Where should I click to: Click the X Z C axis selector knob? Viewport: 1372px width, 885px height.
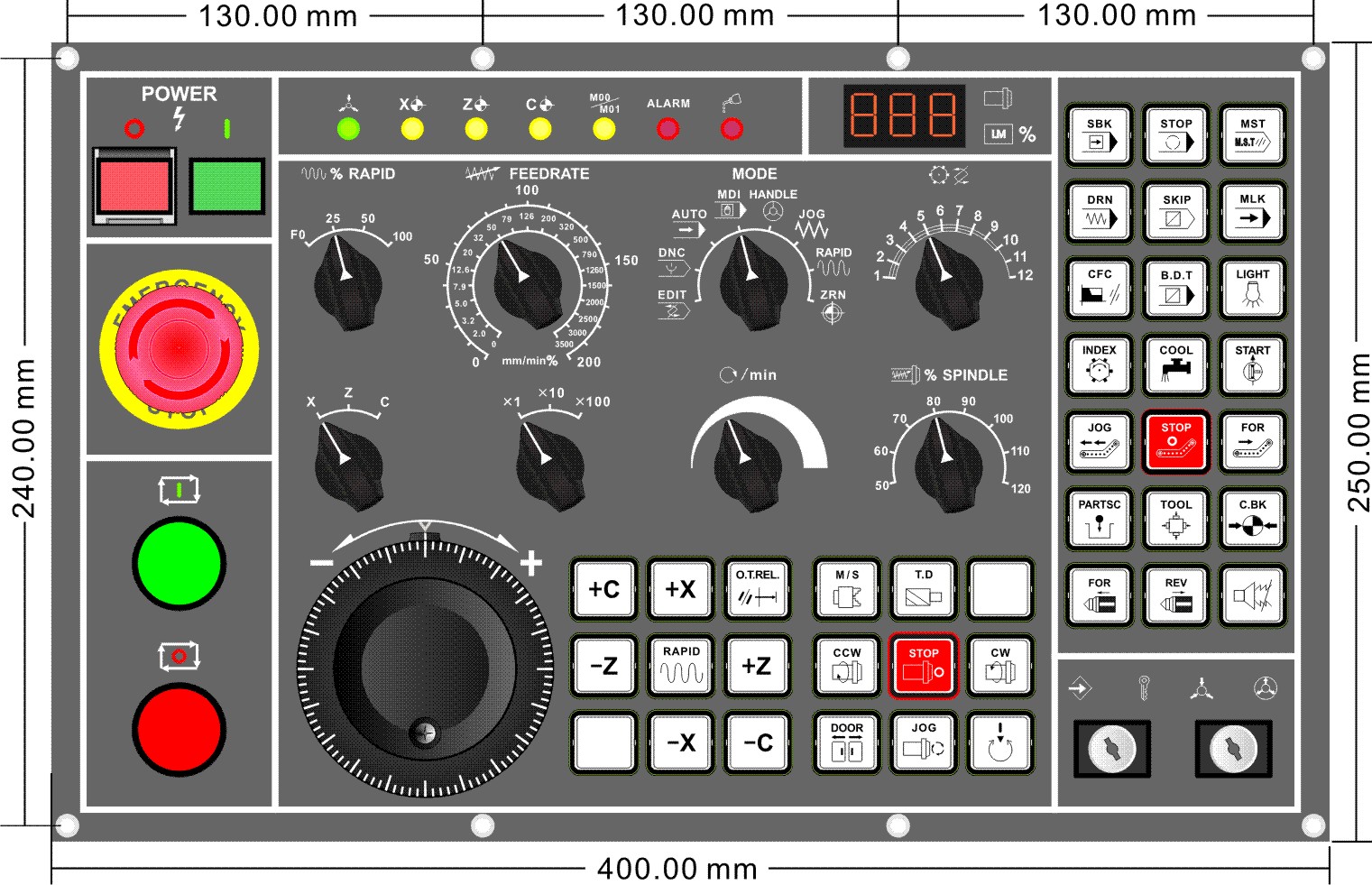click(349, 464)
